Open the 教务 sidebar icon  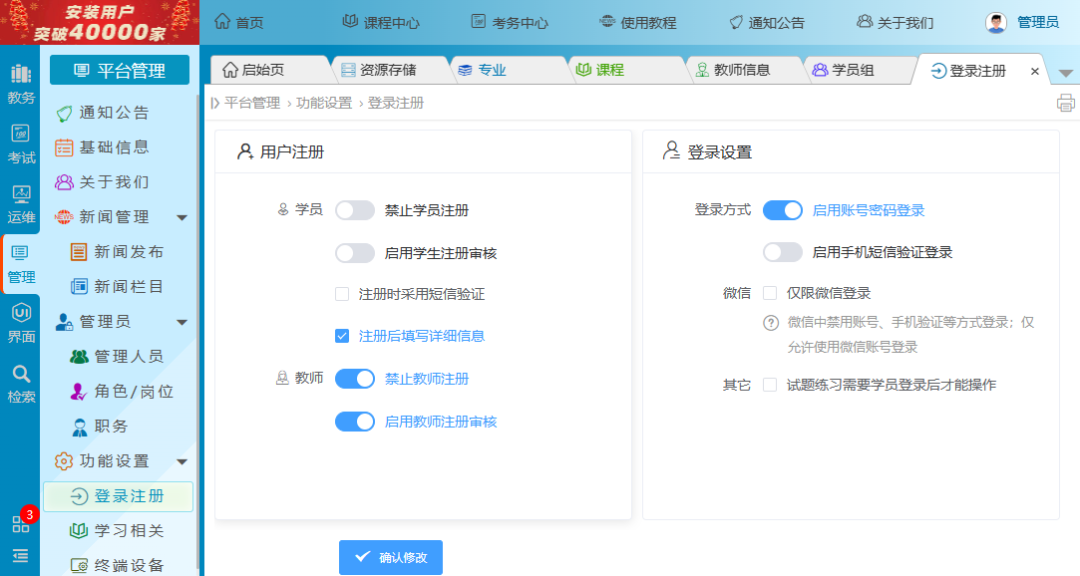pyautogui.click(x=21, y=84)
